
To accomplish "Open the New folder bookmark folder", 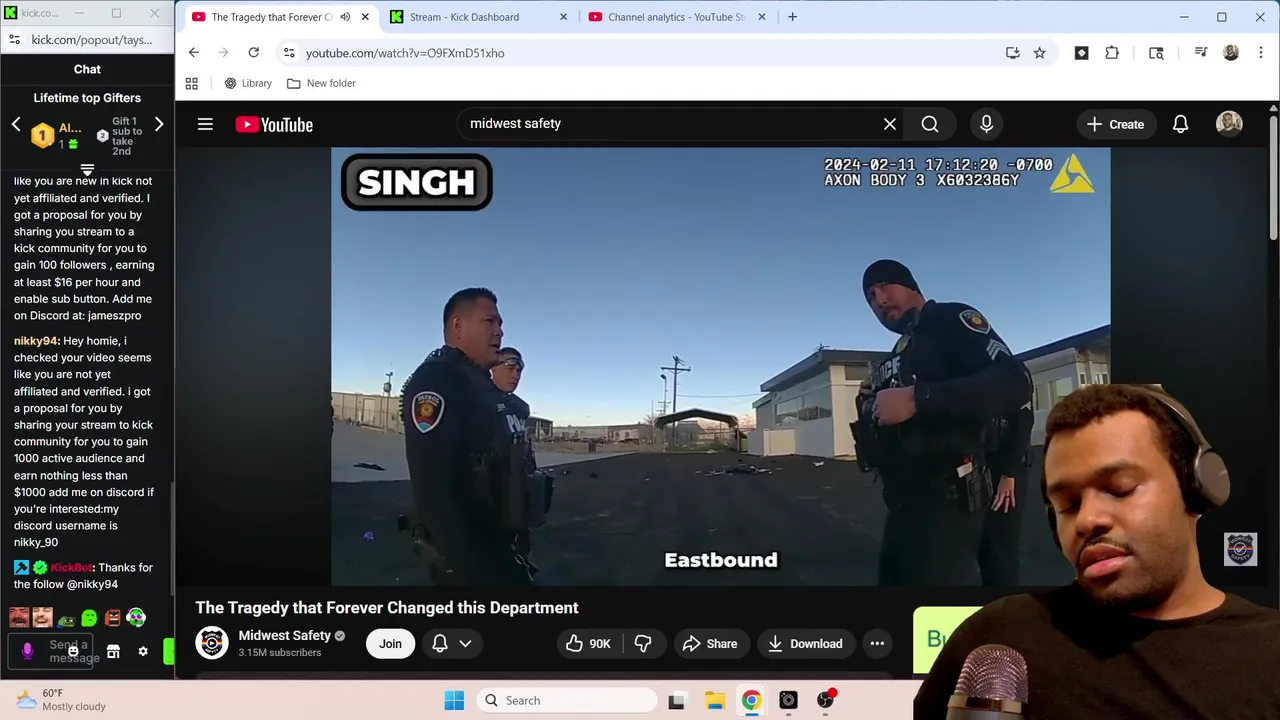I will [321, 83].
